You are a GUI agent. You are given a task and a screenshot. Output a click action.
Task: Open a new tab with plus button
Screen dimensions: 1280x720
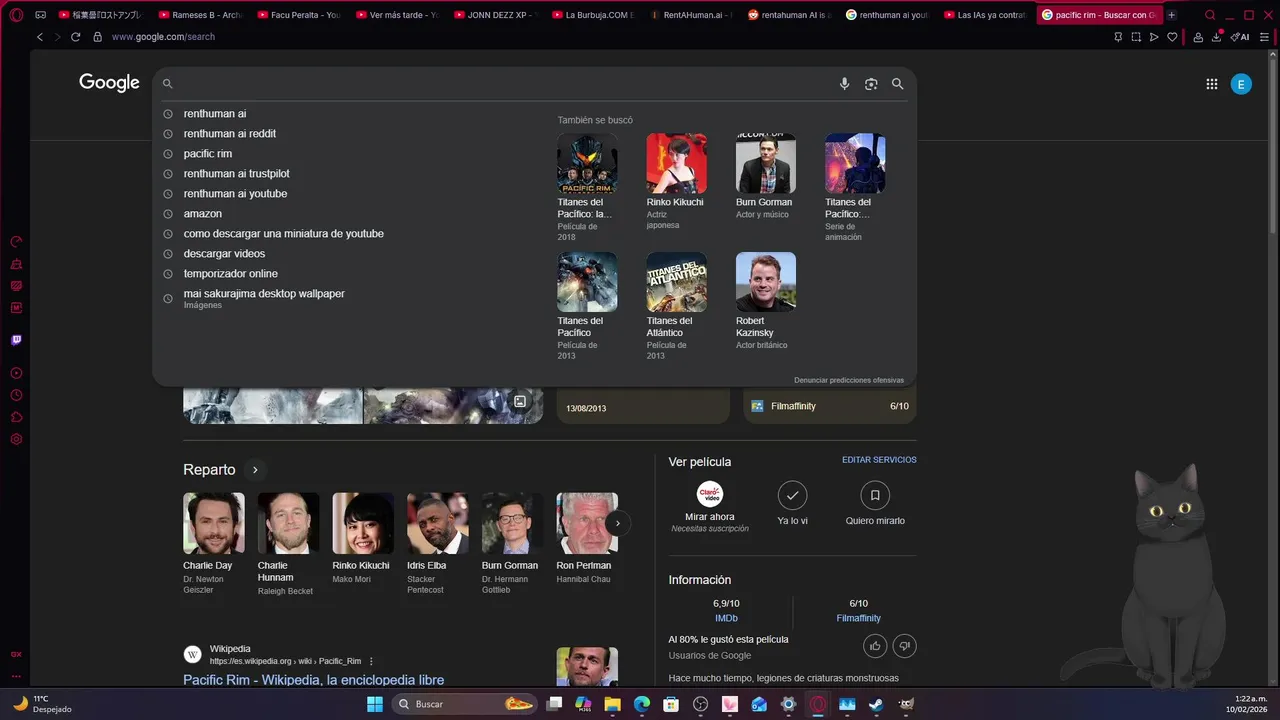pyautogui.click(x=1172, y=15)
